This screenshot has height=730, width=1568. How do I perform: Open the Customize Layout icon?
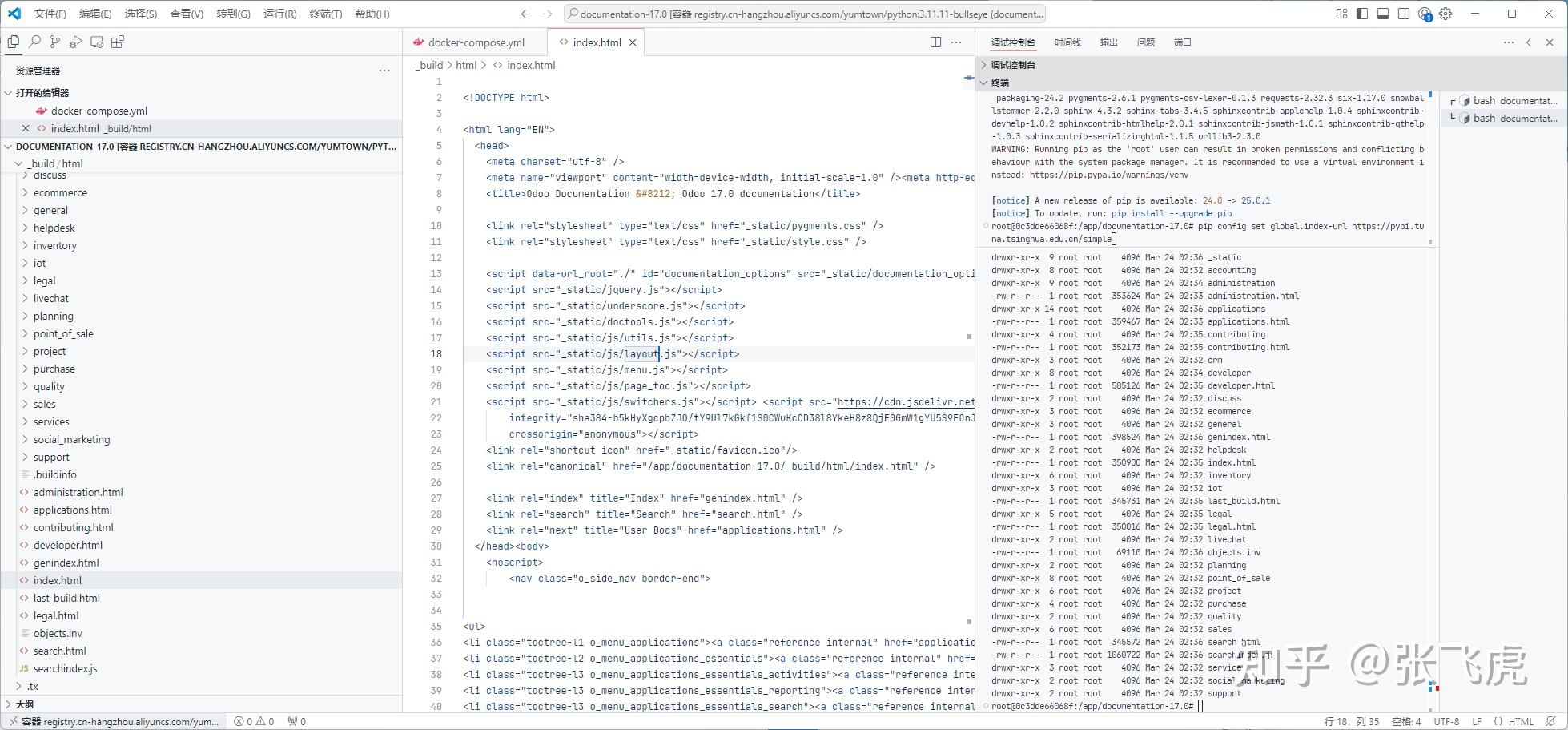[1341, 14]
